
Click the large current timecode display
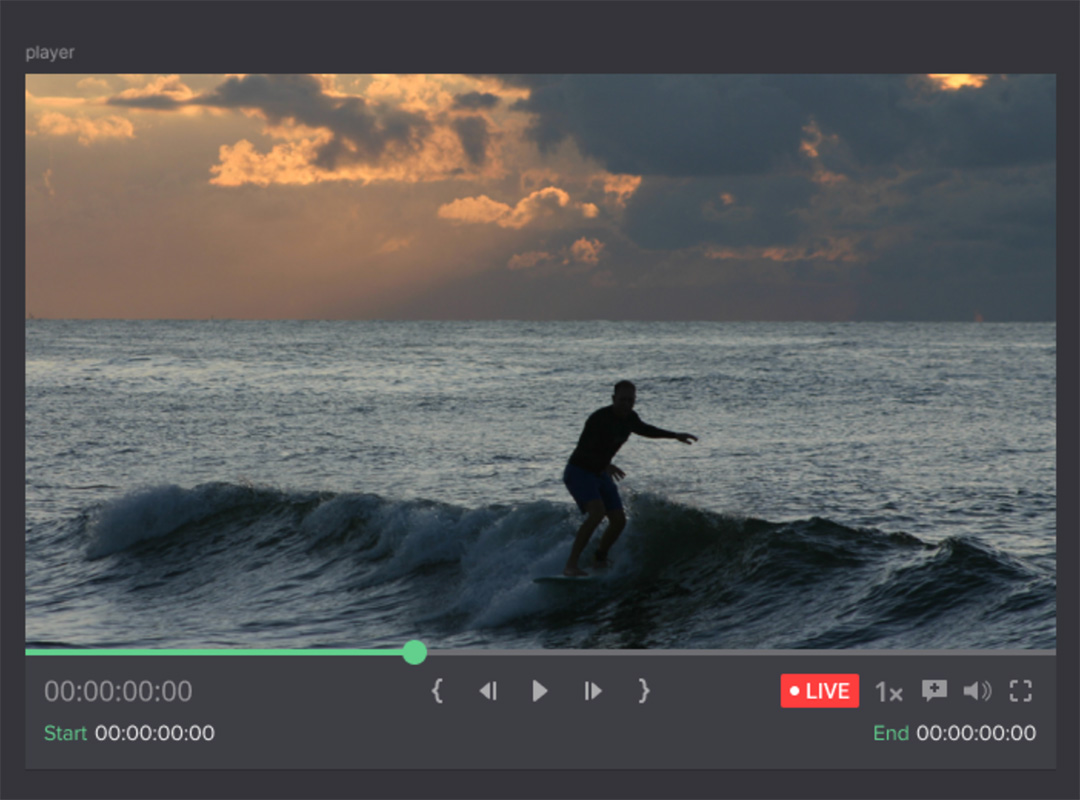pyautogui.click(x=118, y=691)
